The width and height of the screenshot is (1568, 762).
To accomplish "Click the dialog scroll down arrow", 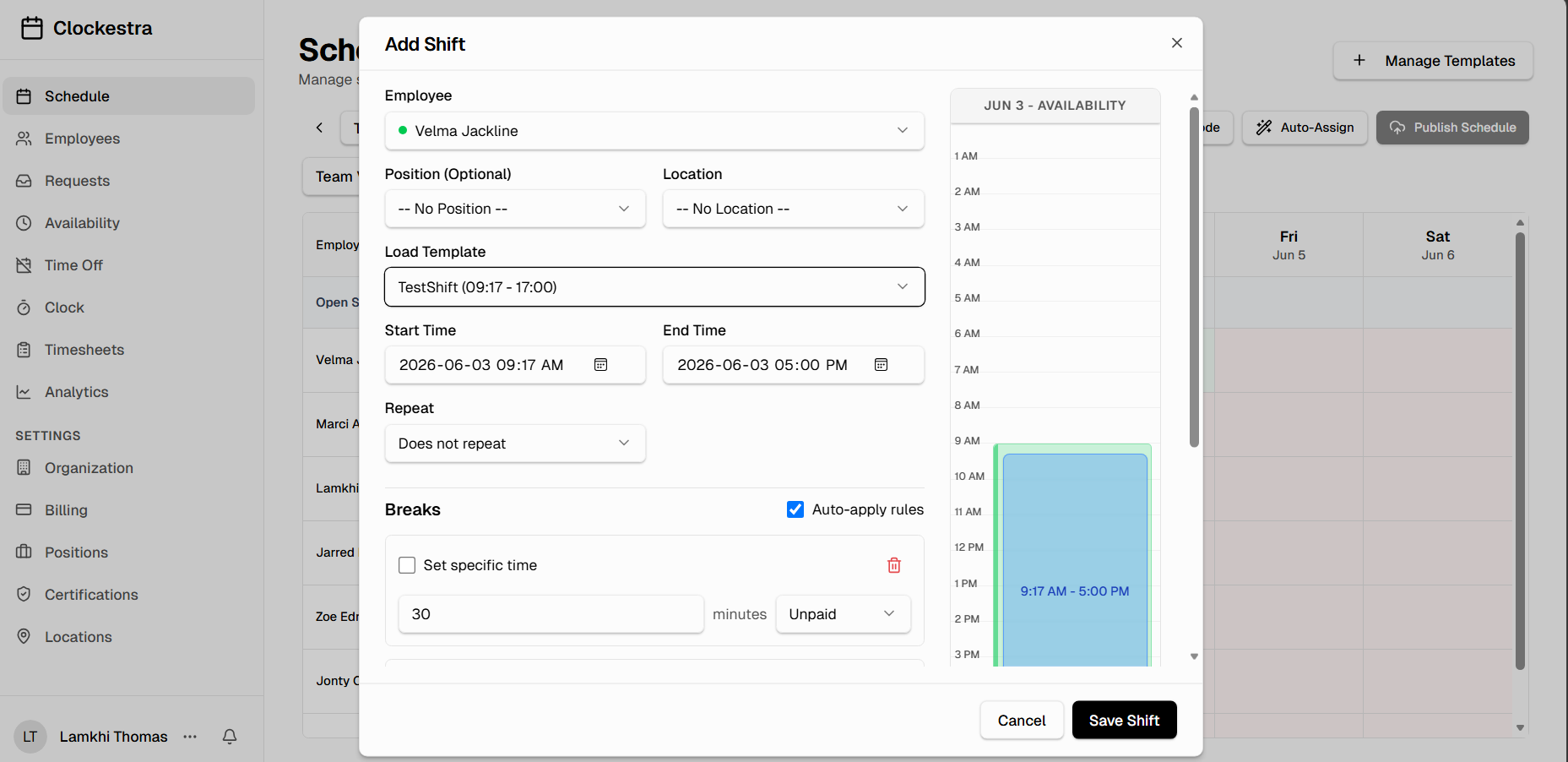I will click(1194, 656).
